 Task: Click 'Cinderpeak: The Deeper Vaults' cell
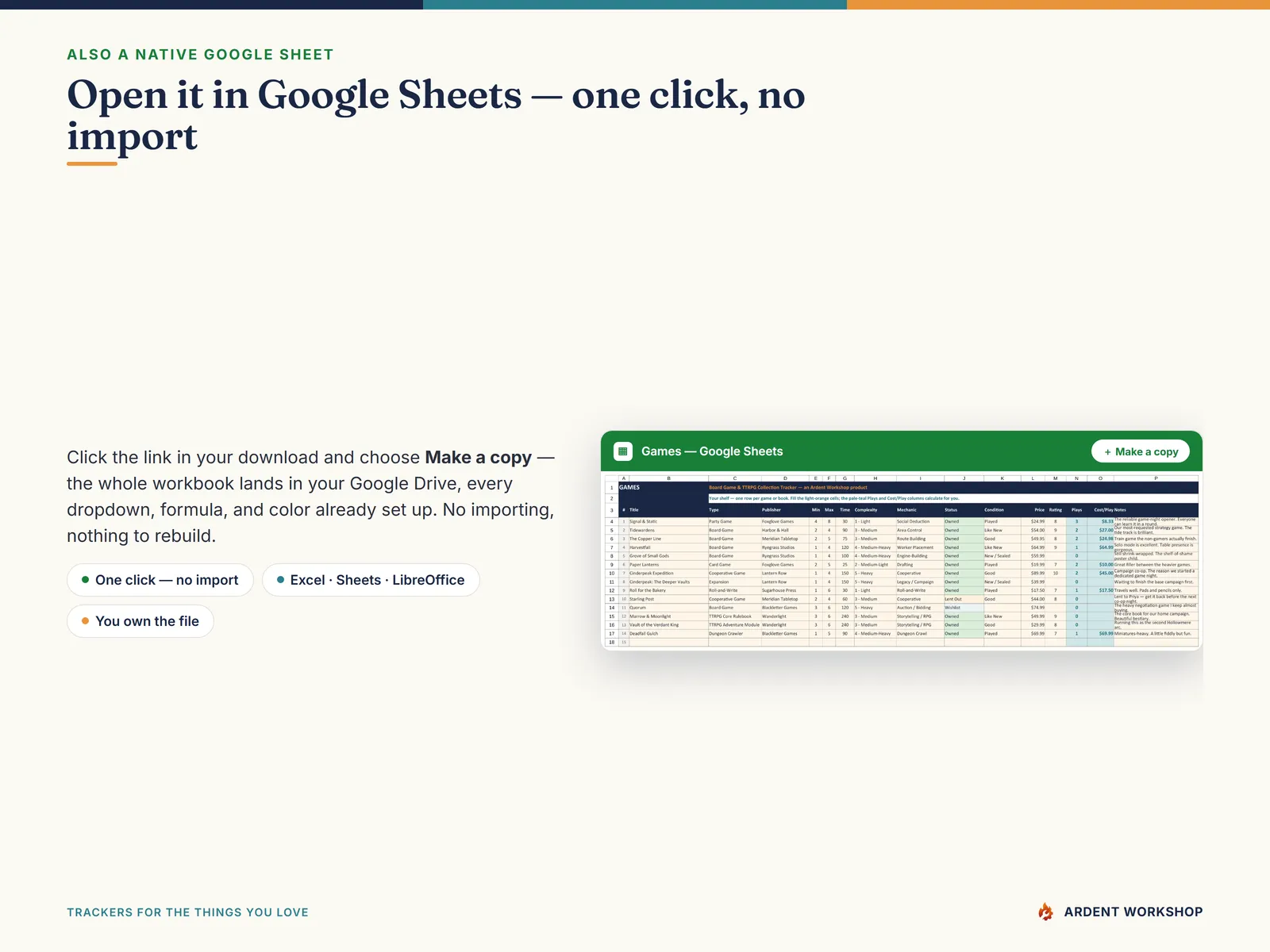click(668, 582)
